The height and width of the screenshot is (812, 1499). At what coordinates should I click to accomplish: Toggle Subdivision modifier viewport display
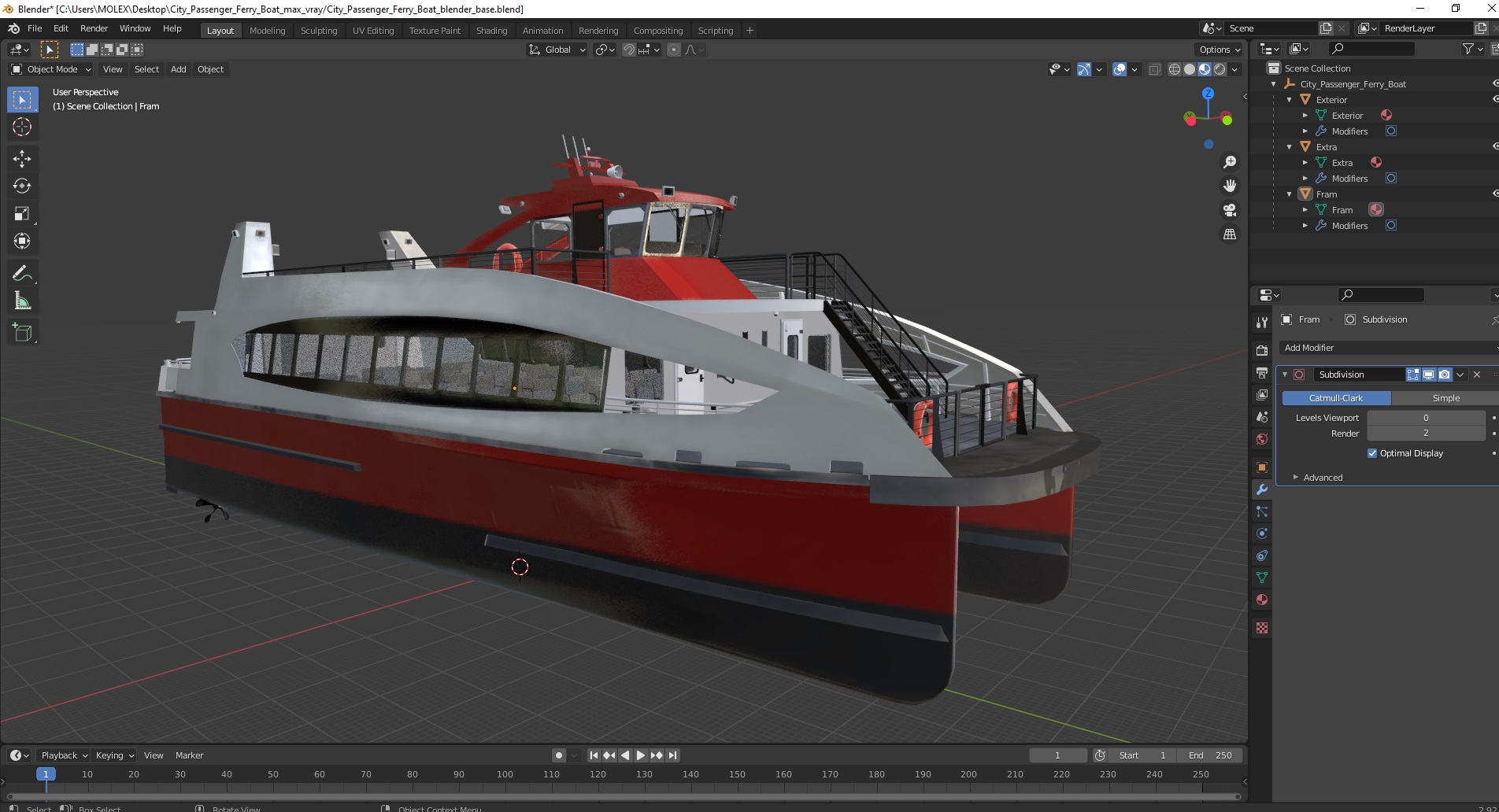tap(1429, 375)
